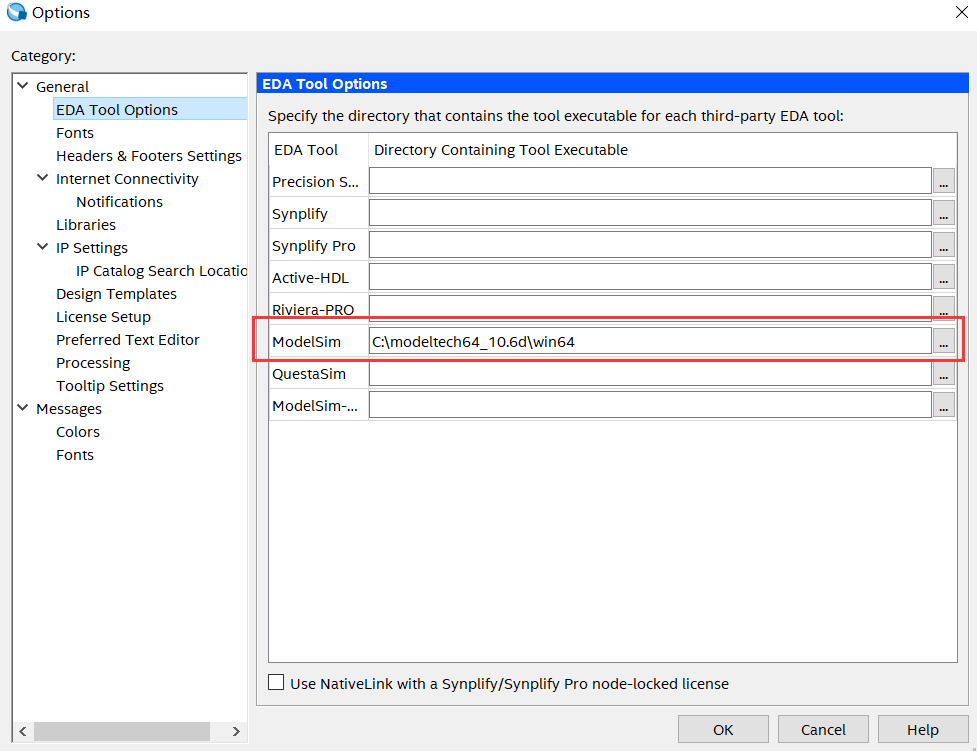Image resolution: width=977 pixels, height=751 pixels.
Task: Select Design Templates category item
Action: (117, 294)
